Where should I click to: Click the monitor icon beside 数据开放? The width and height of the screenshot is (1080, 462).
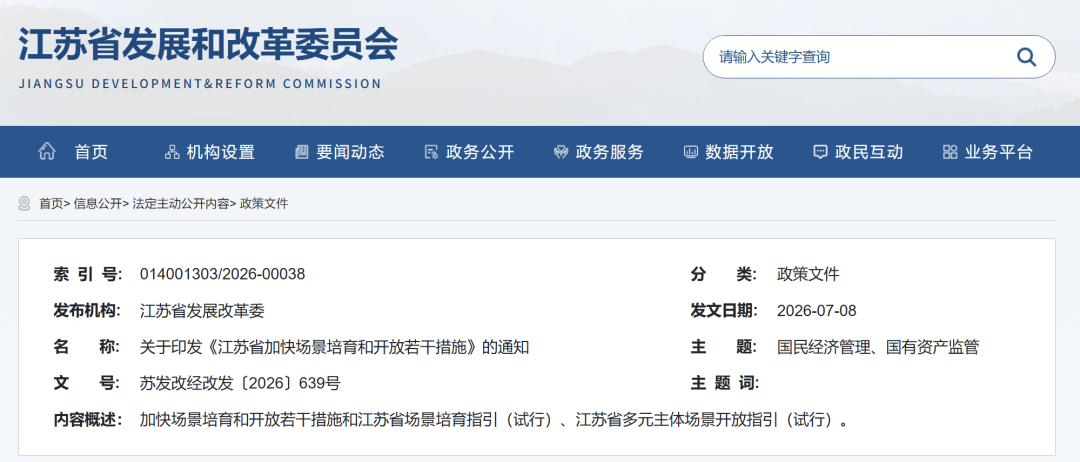(691, 152)
